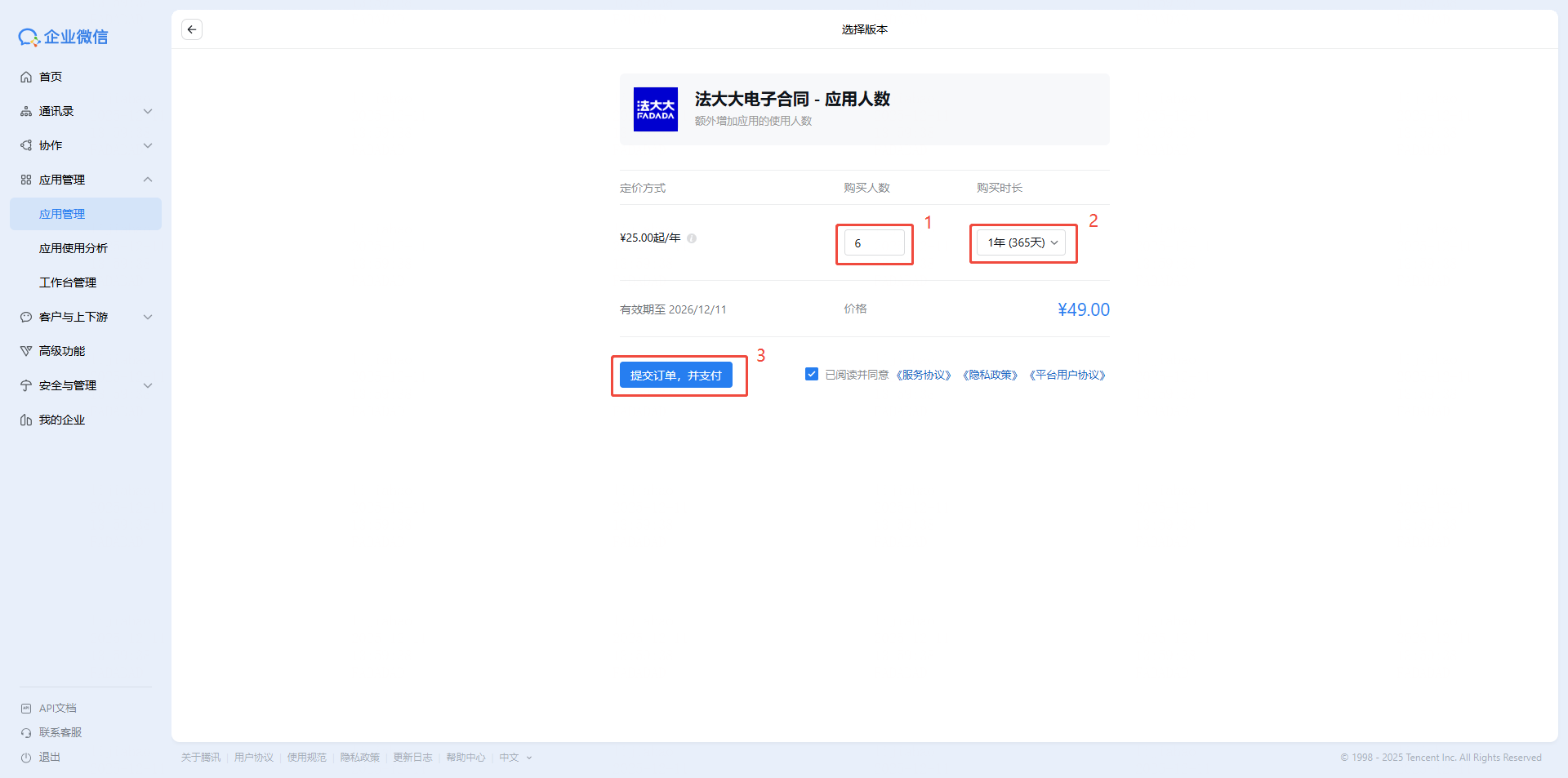Click the info icon next to ¥25.00起/年

[692, 238]
